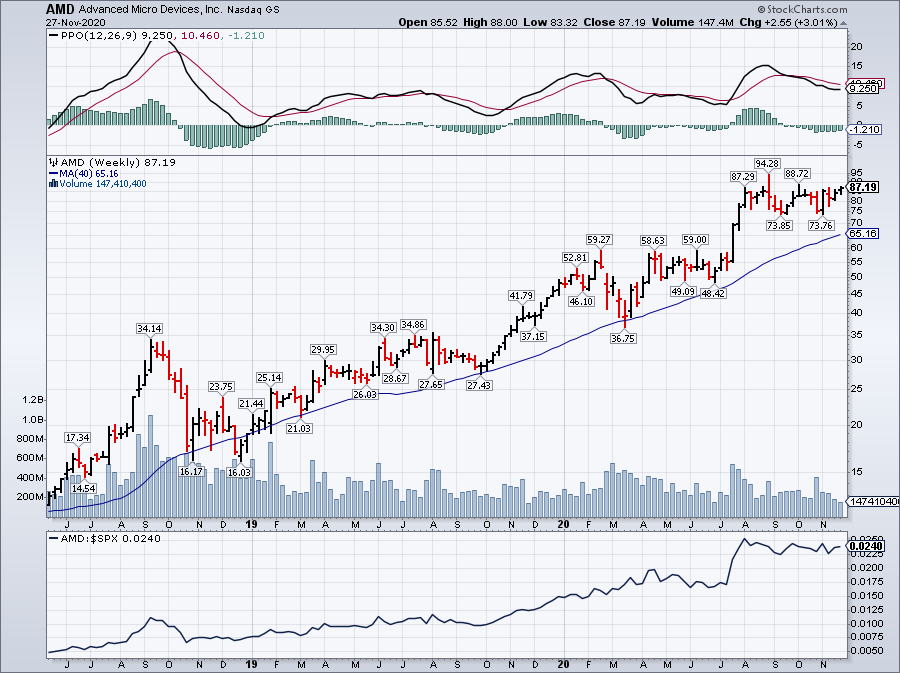Click the 34.86 price label
Screen dimensions: 900x673
pos(413,325)
